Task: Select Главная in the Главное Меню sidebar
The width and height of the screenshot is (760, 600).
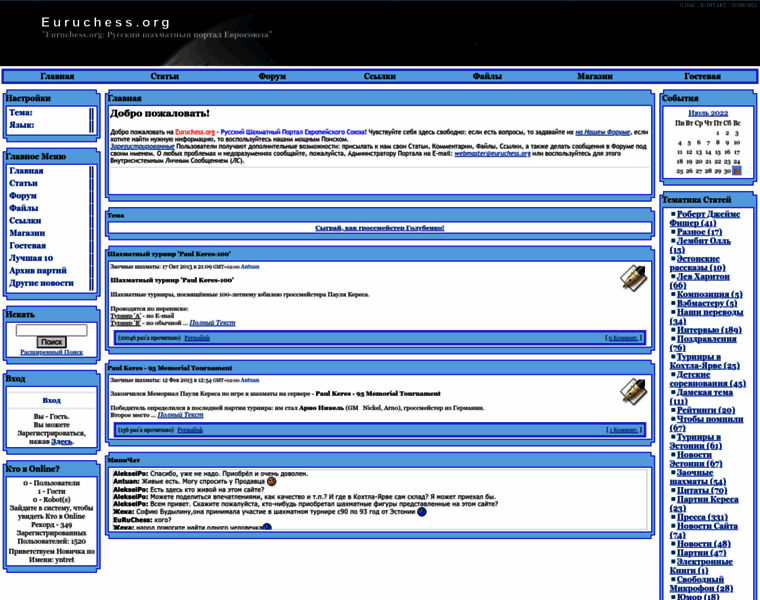Action: tap(26, 171)
